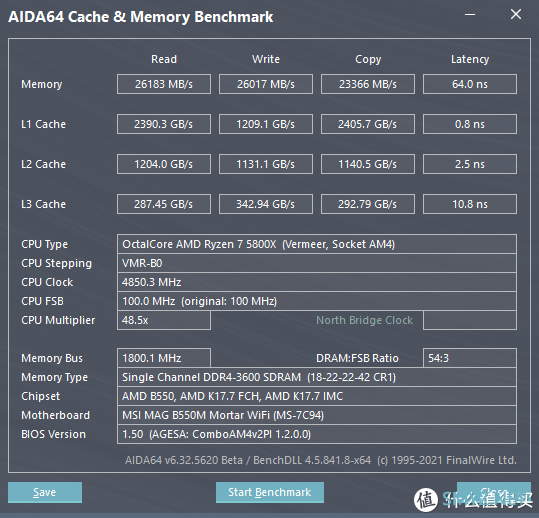The width and height of the screenshot is (539, 518).
Task: Click the empty North Bridge Clock field
Action: (x=470, y=320)
